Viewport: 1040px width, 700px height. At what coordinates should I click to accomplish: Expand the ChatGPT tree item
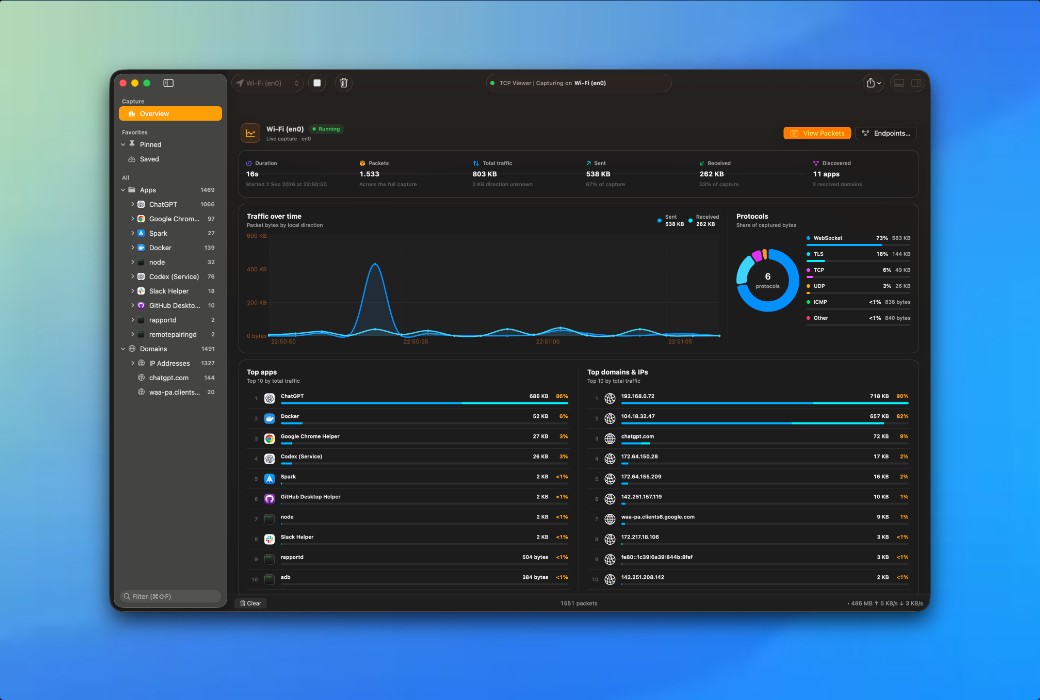coord(133,204)
